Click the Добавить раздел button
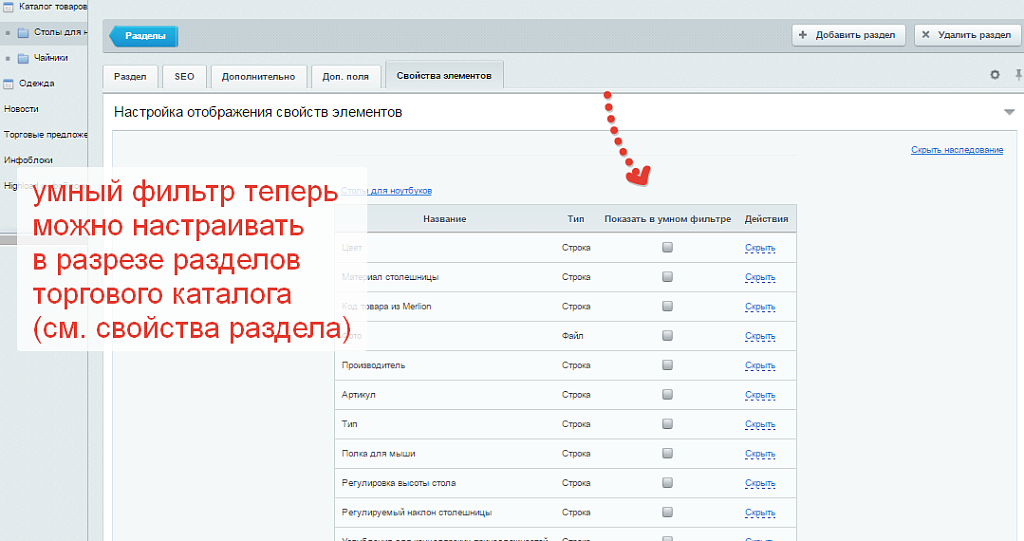 click(x=849, y=35)
